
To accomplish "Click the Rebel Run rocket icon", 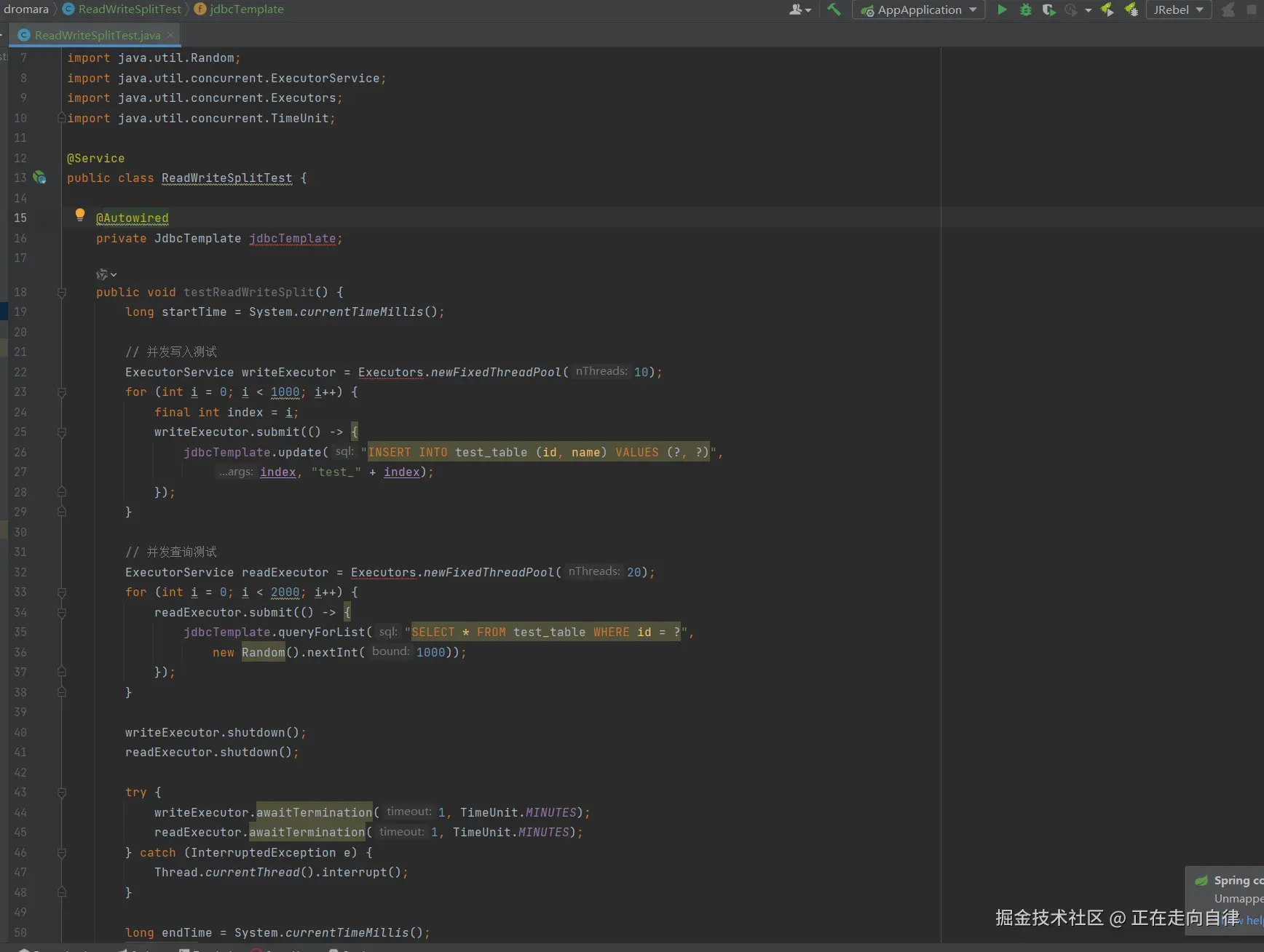I will tap(1107, 9).
